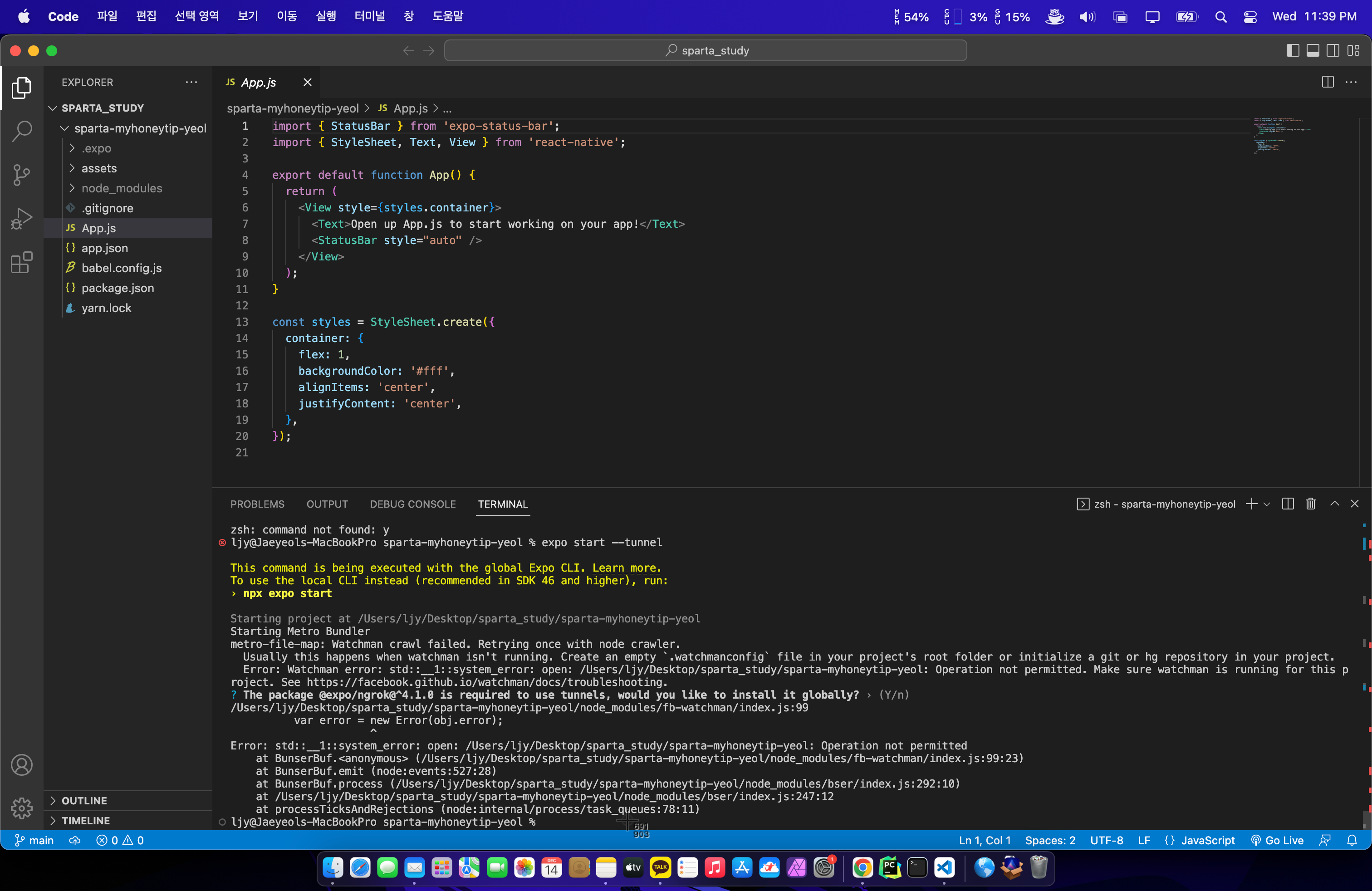
Task: Open Source Control view
Action: pos(21,175)
